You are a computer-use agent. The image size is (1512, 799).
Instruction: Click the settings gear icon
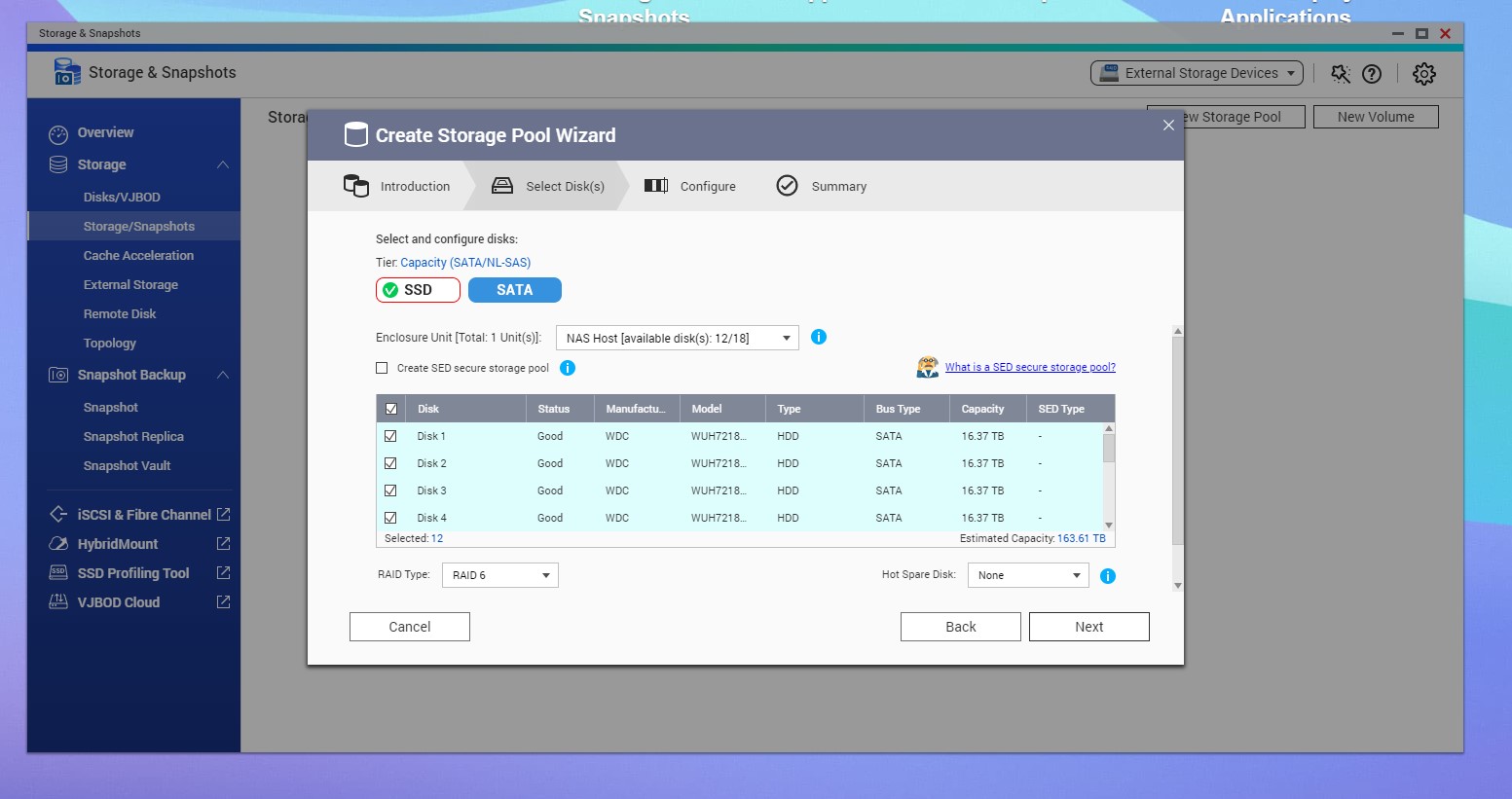point(1423,74)
